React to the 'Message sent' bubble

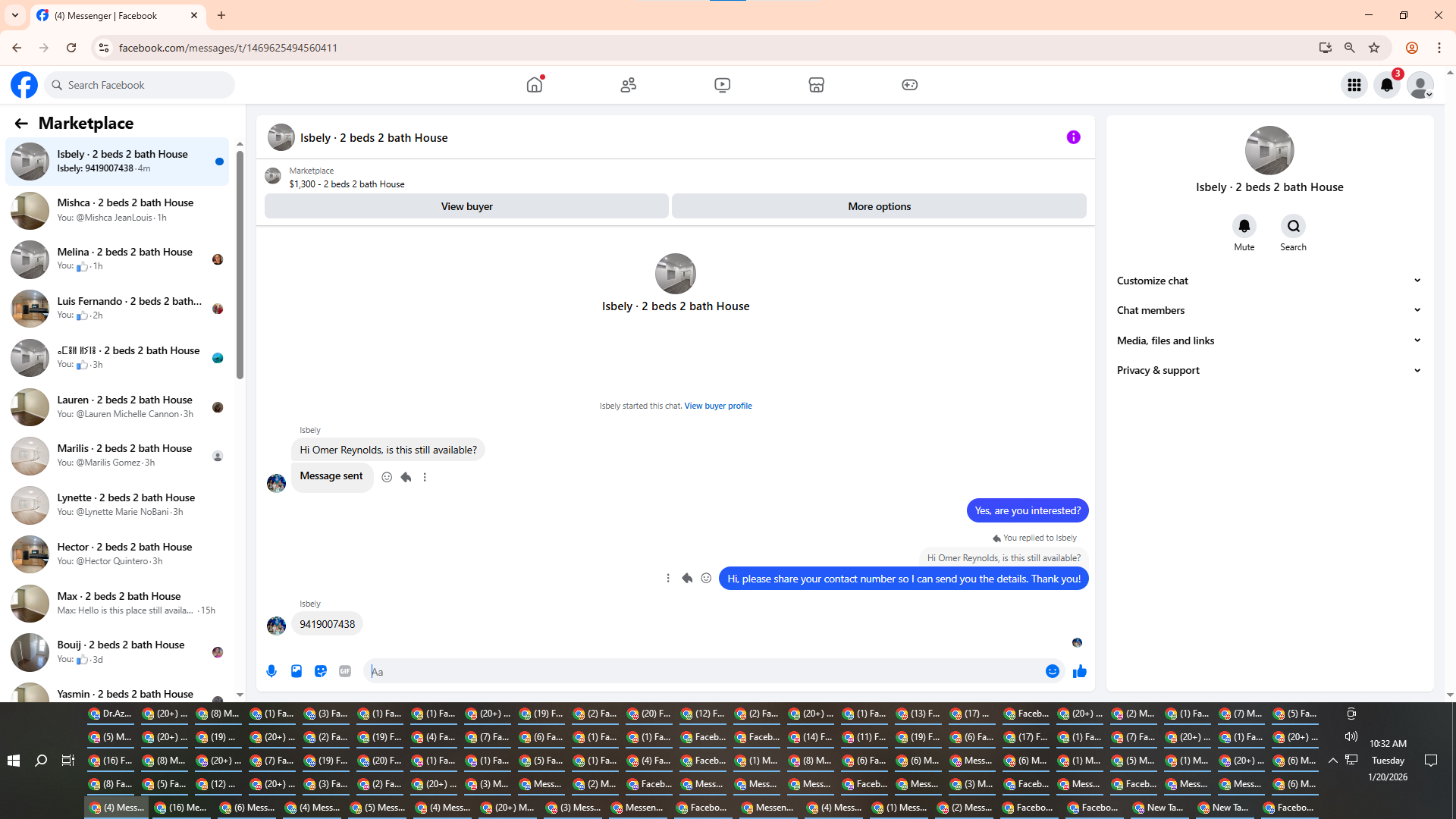tap(387, 477)
